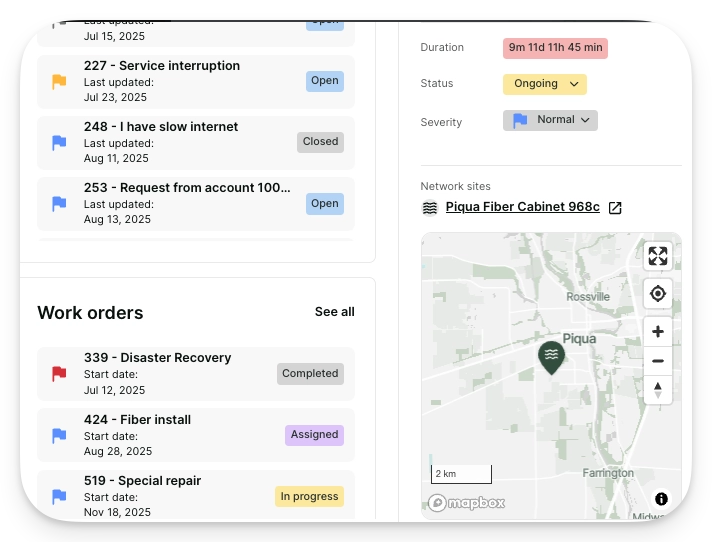Open the Normal severity dropdown
This screenshot has width=712, height=542.
coord(550,120)
